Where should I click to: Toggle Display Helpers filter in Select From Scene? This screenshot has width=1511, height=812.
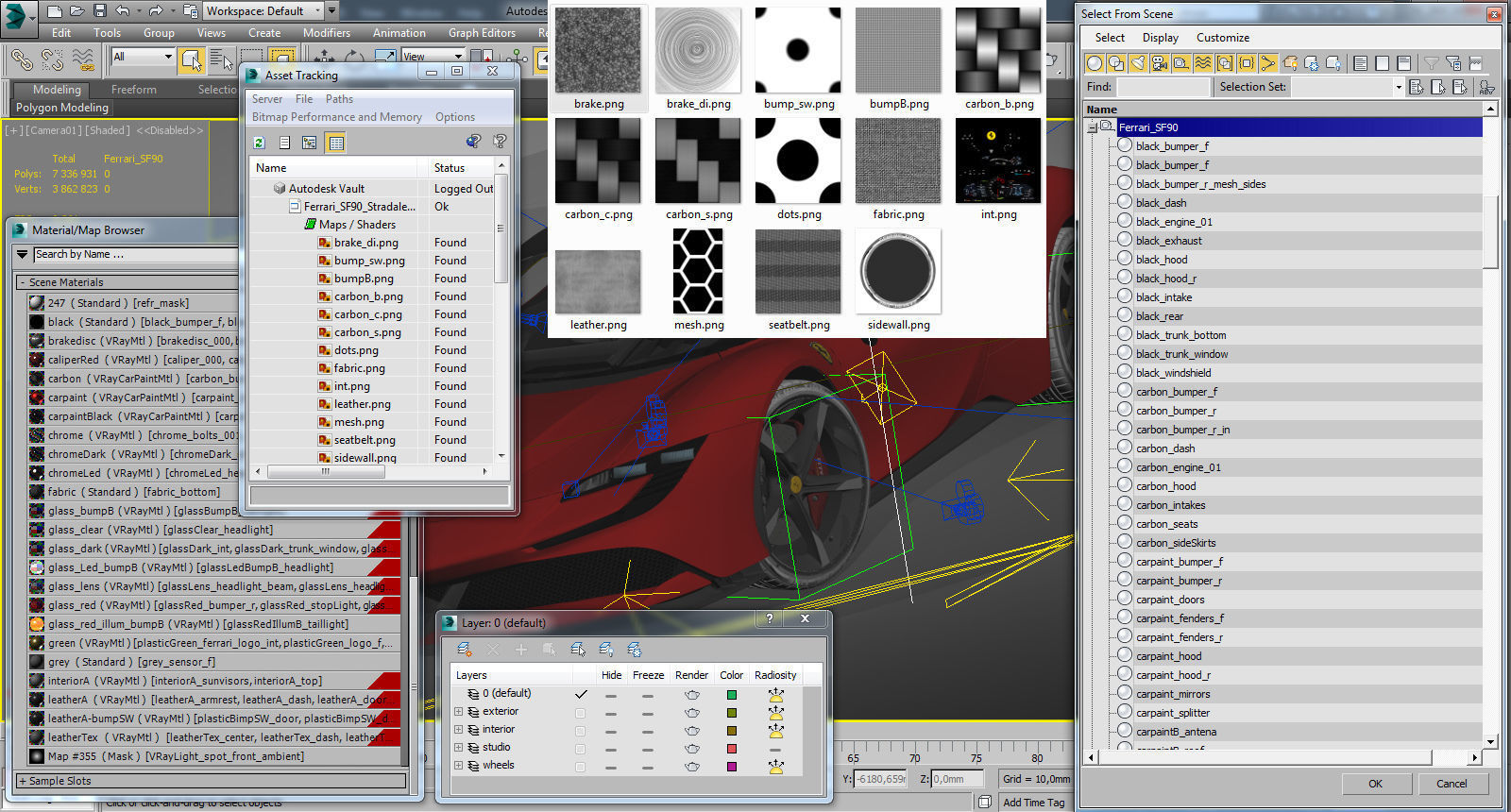coord(1181,63)
